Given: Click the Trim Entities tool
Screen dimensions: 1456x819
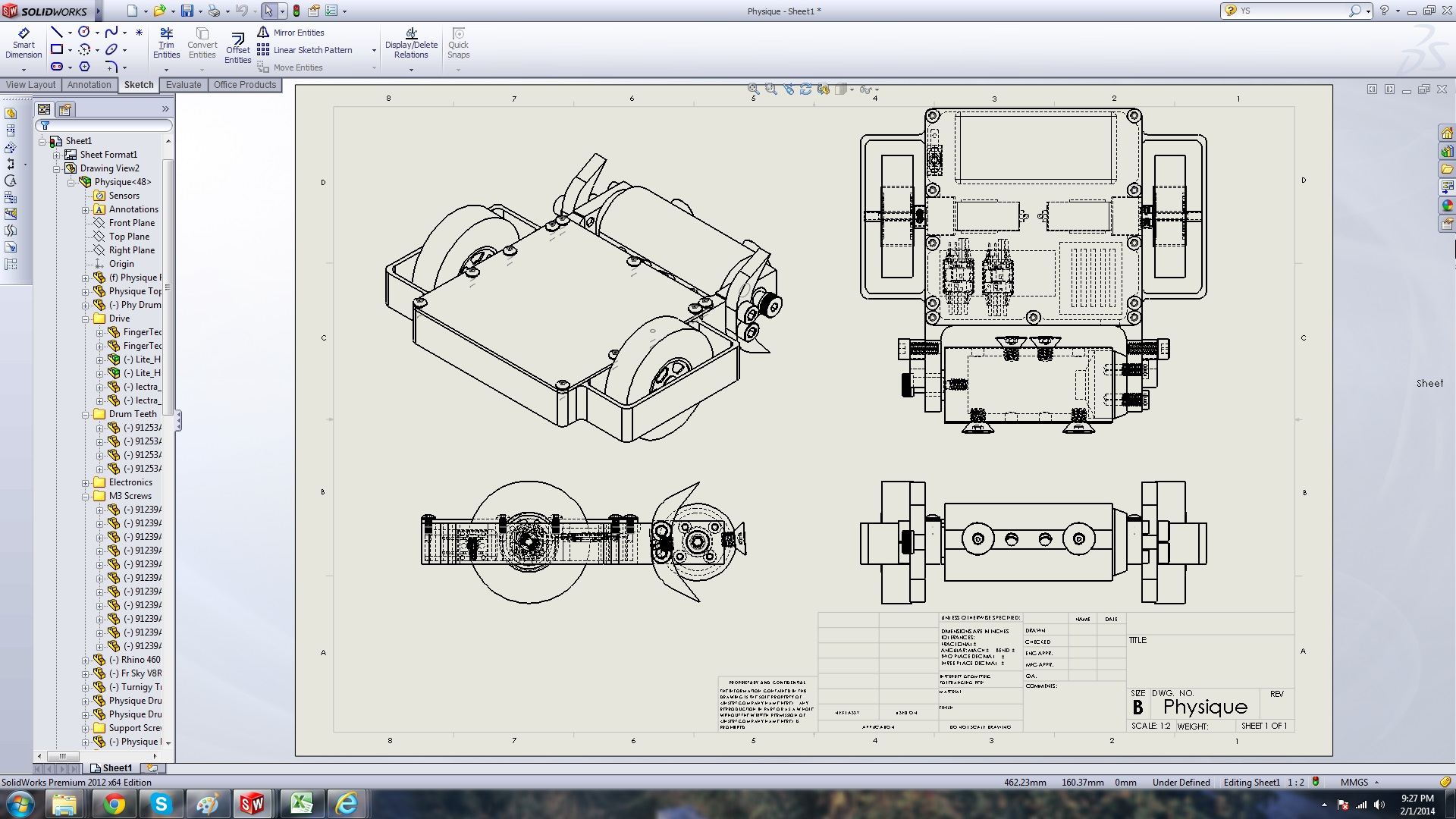Looking at the screenshot, I should pos(166,42).
